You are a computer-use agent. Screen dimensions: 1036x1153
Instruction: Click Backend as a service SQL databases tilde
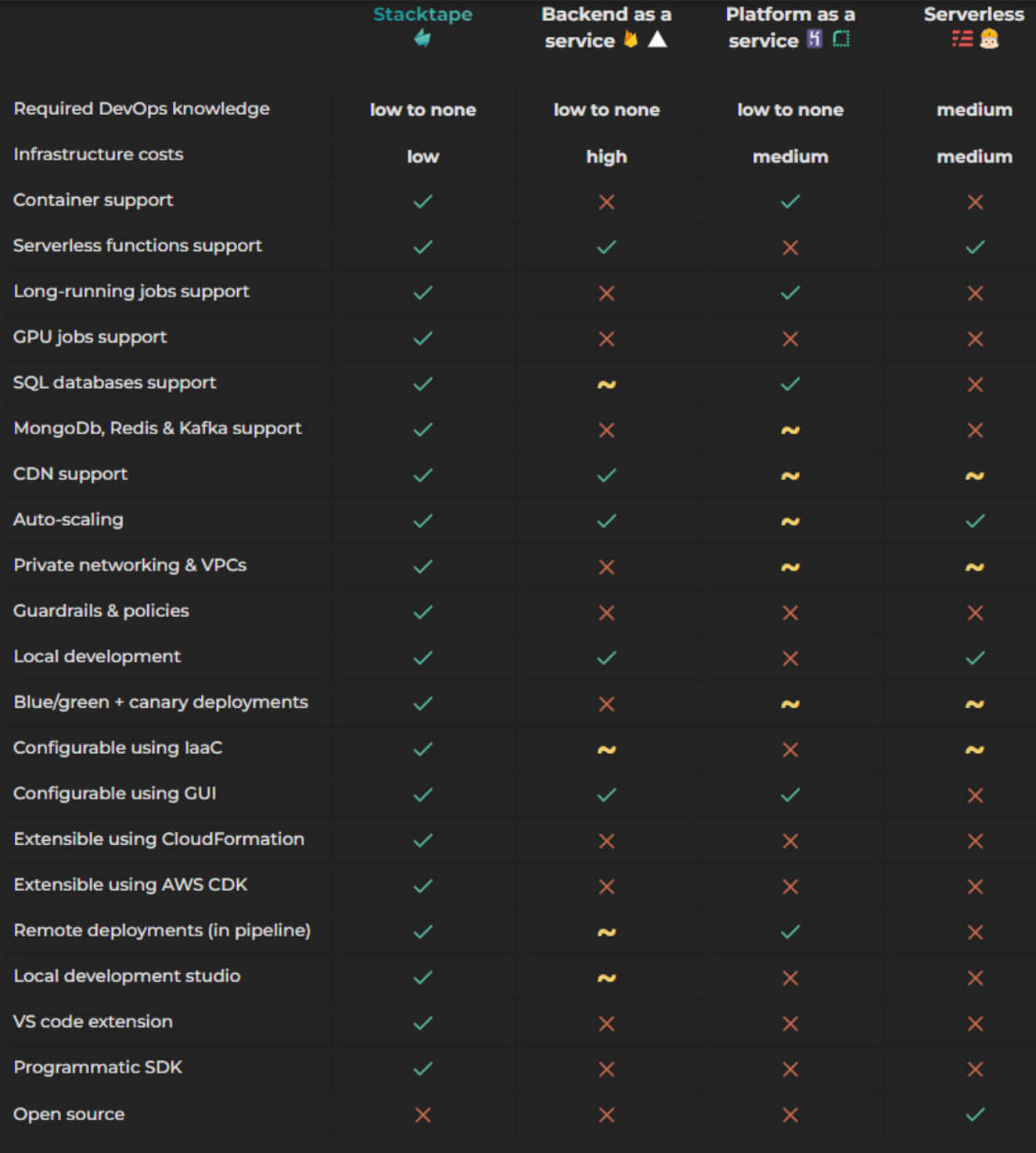(x=606, y=384)
